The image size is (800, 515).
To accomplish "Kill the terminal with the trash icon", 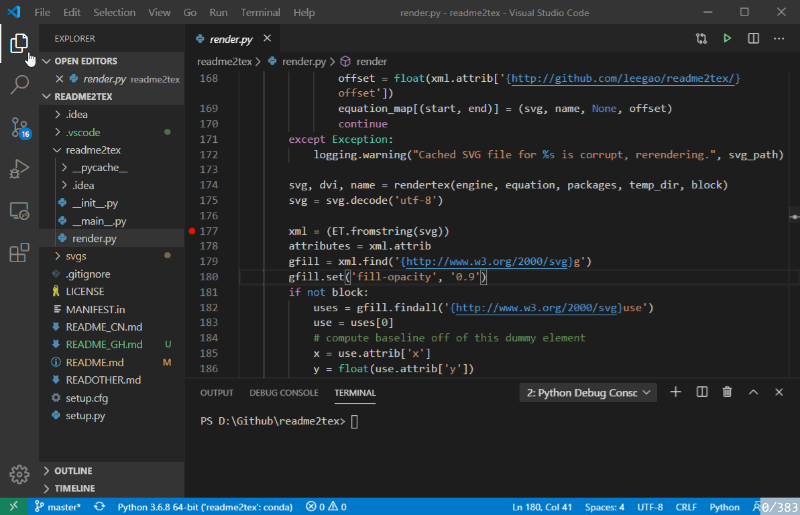I will pos(727,392).
